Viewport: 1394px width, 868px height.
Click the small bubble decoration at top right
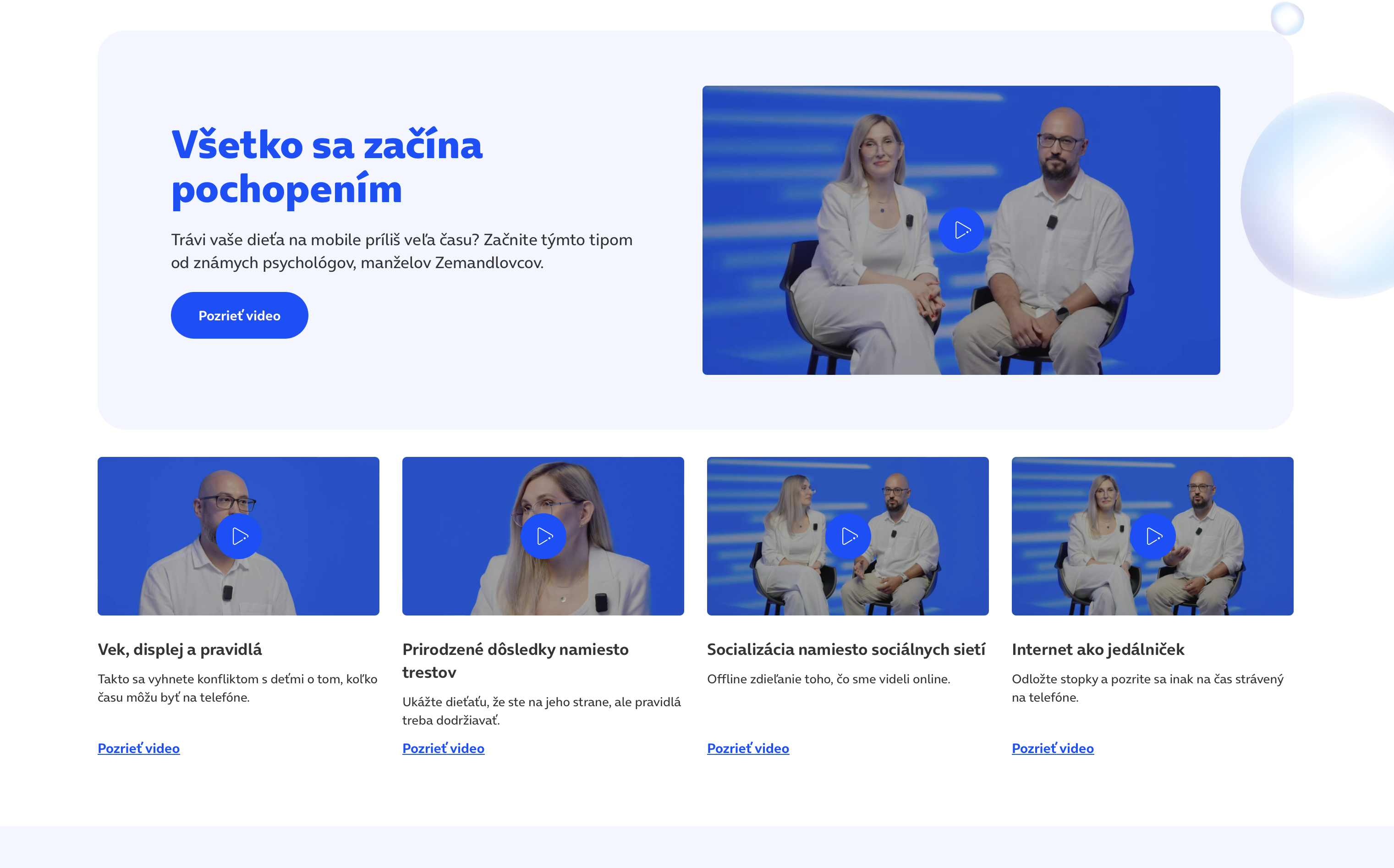(1287, 18)
